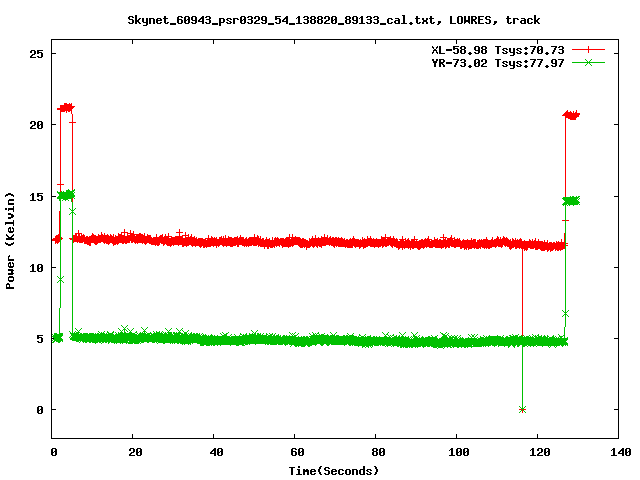Click the green YR legend line sample
The height and width of the screenshot is (480, 640).
pos(588,62)
